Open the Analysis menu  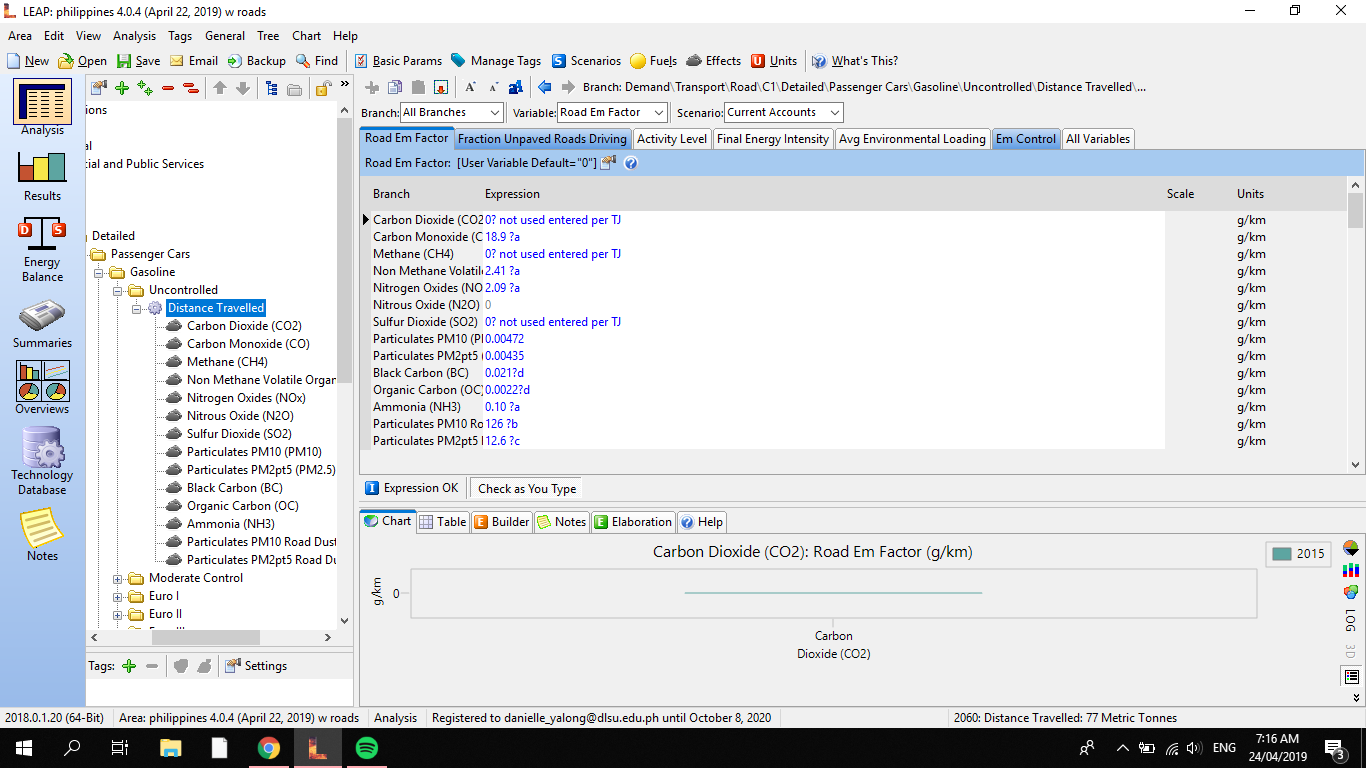134,36
